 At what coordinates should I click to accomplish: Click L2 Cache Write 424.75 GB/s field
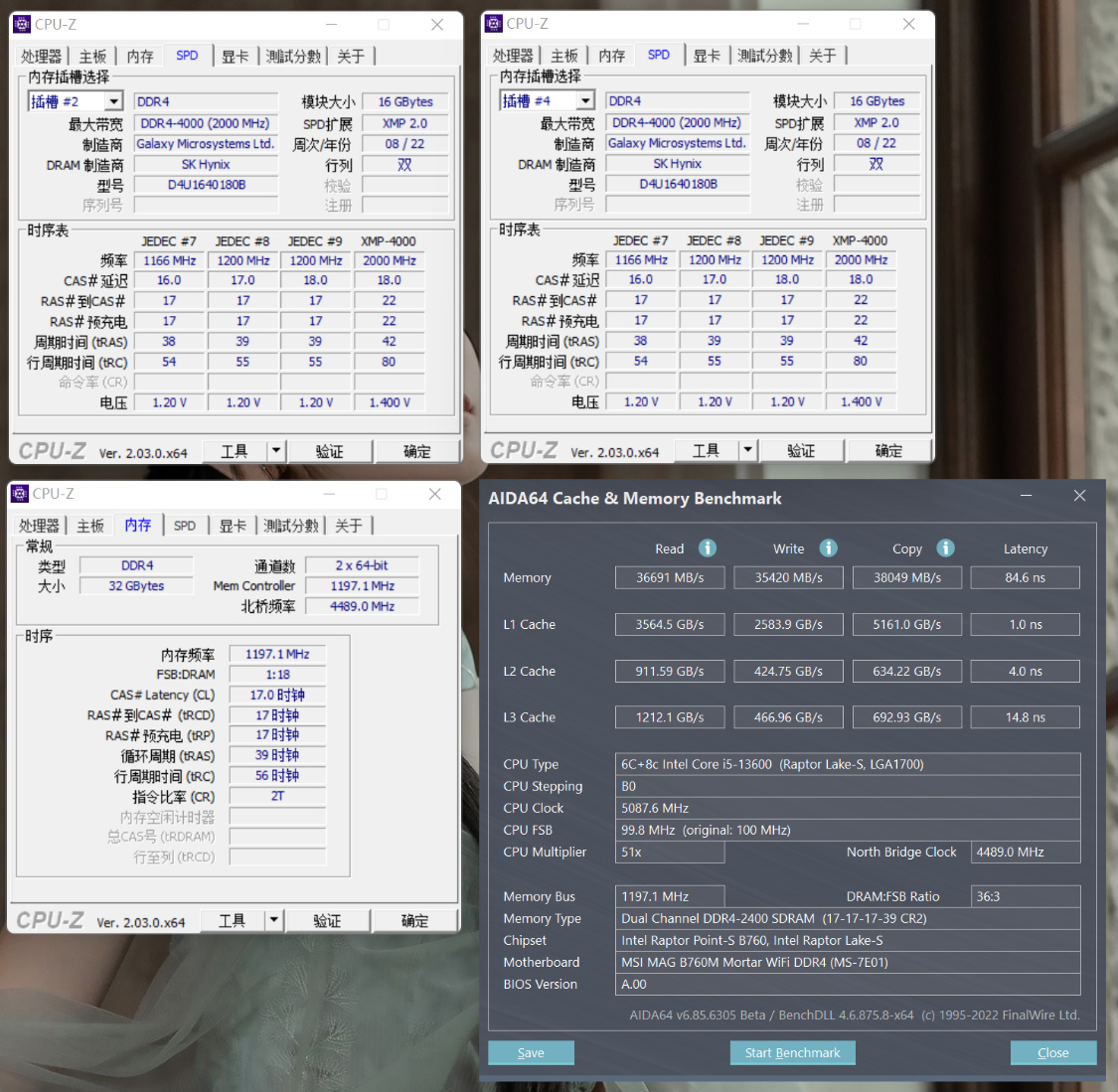(789, 671)
